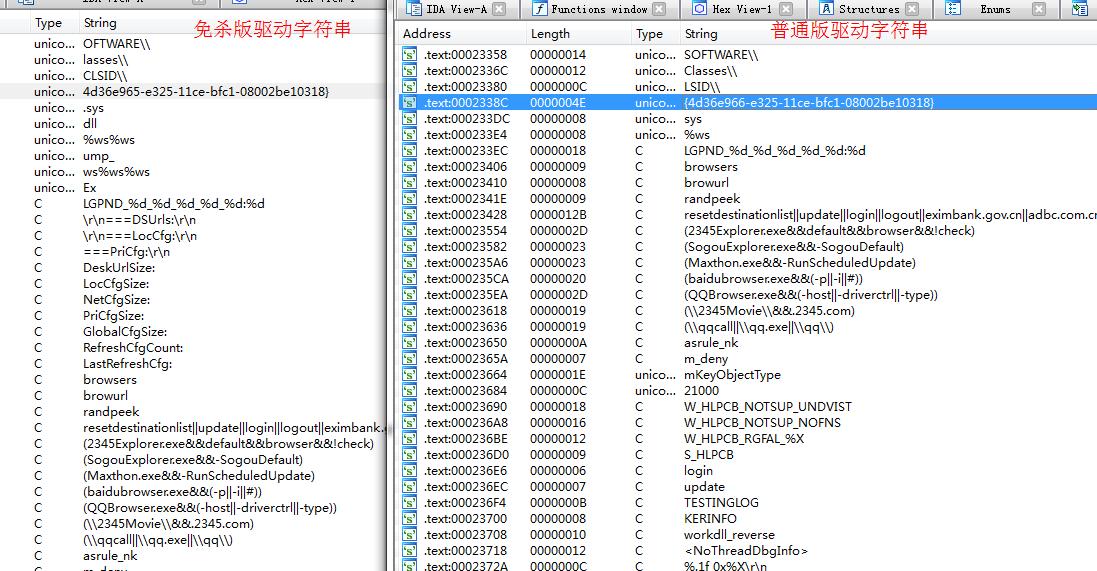
Task: Click string icon for .text:000233E4 row
Action: (410, 135)
